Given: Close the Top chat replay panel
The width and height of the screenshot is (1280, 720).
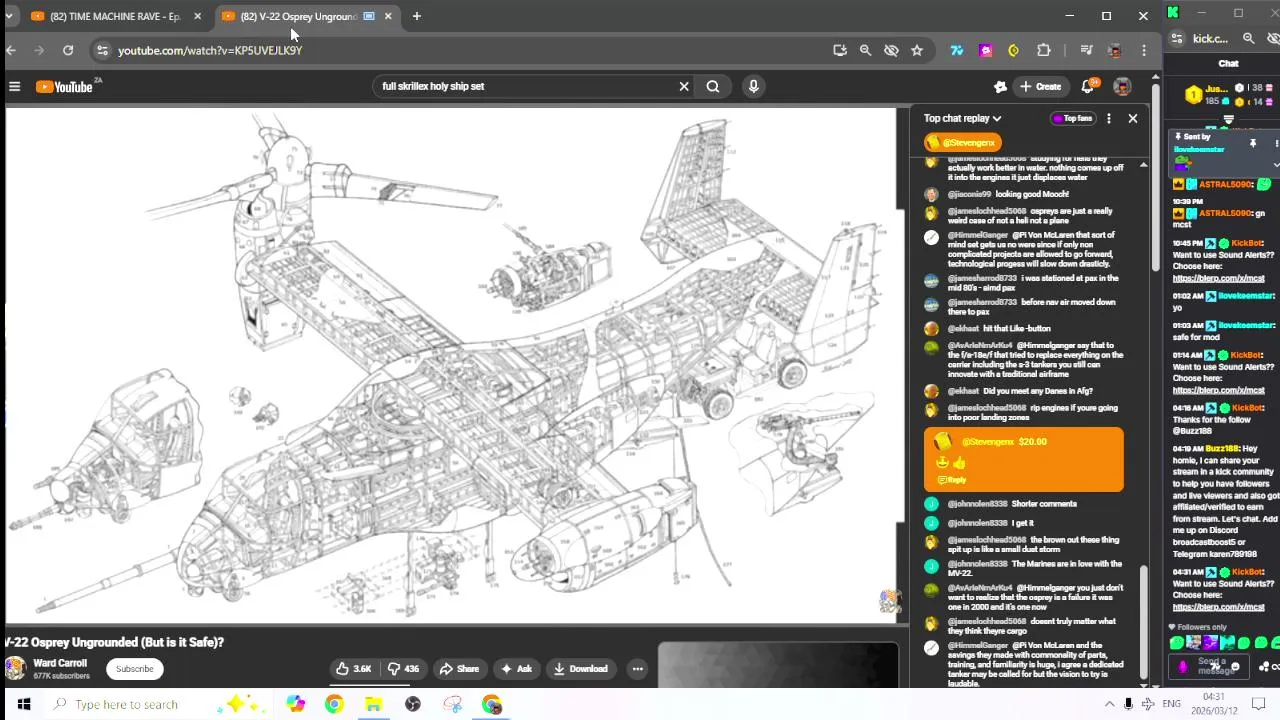Looking at the screenshot, I should (x=1133, y=119).
